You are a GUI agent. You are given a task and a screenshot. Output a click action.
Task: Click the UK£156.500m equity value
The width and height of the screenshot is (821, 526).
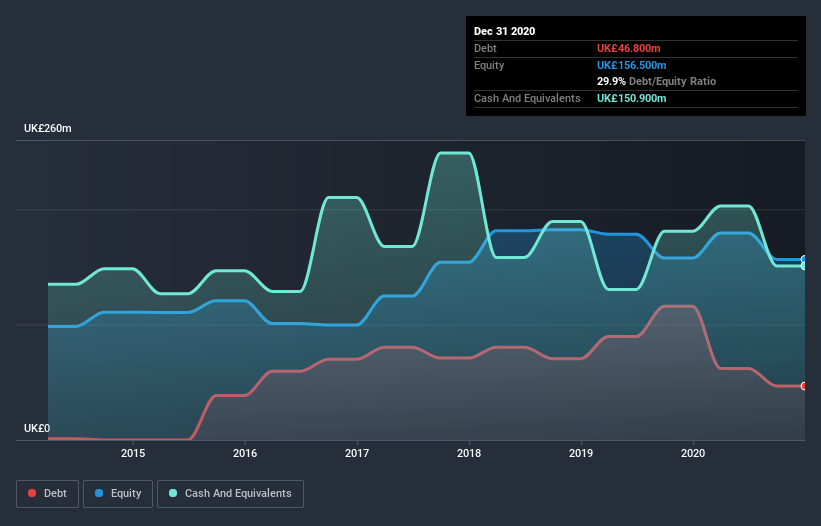click(x=631, y=65)
